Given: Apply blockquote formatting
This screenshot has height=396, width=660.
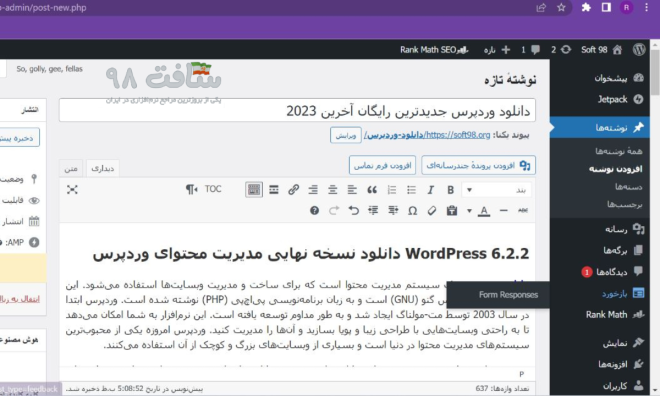Looking at the screenshot, I should coord(372,190).
